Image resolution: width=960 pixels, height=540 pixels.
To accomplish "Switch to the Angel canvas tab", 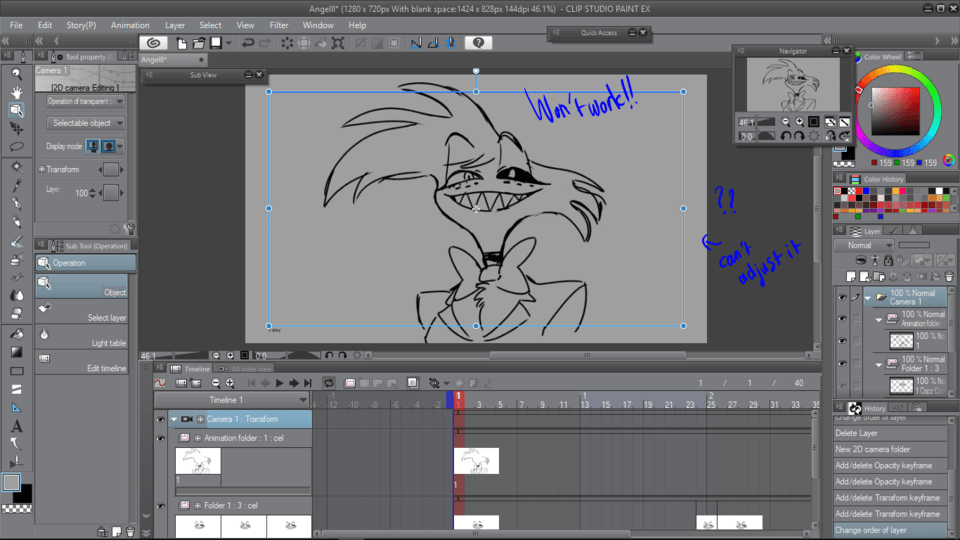I will click(173, 59).
